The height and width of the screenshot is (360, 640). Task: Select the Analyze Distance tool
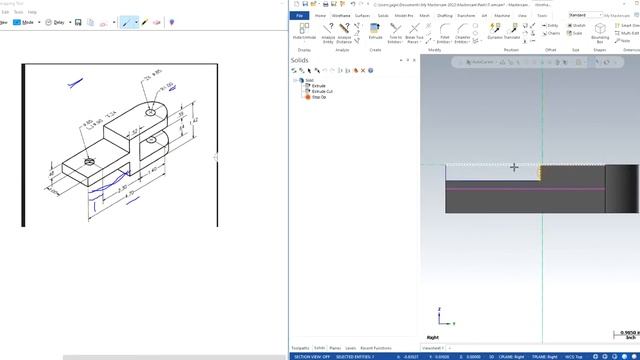344,33
